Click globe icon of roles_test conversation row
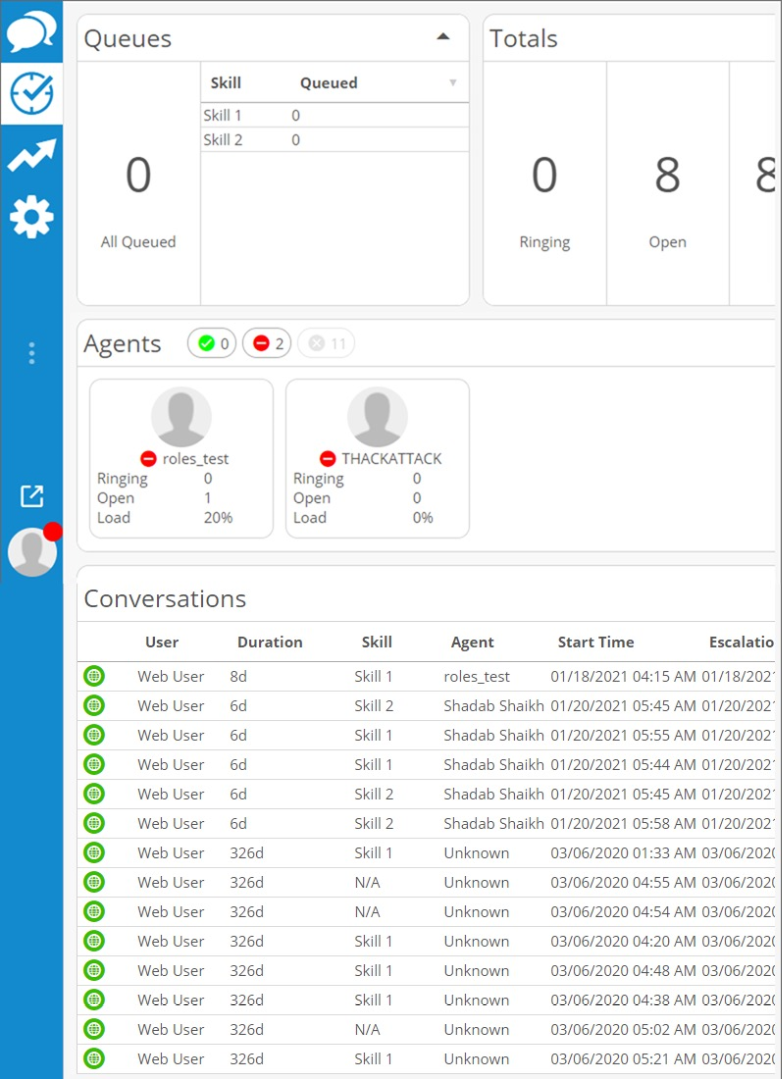 [x=94, y=676]
